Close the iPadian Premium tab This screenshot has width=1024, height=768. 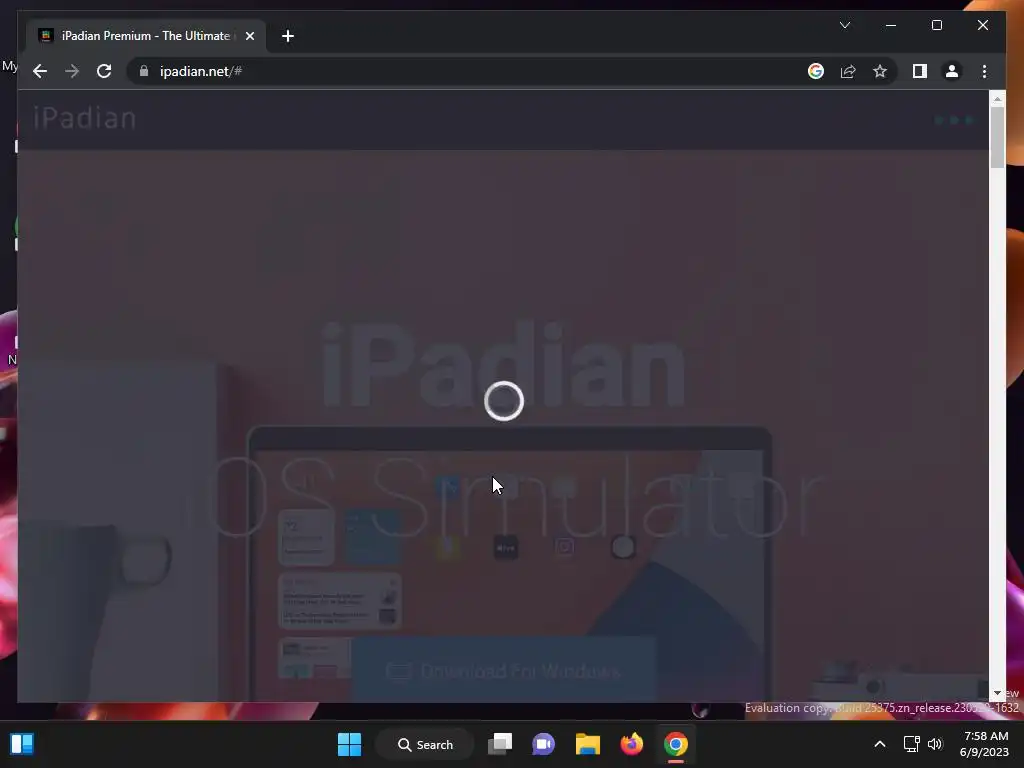(249, 36)
